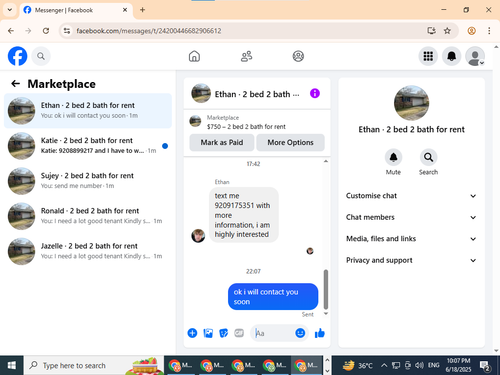
Task: Open the 36°C weather widget
Action: pyautogui.click(x=358, y=365)
